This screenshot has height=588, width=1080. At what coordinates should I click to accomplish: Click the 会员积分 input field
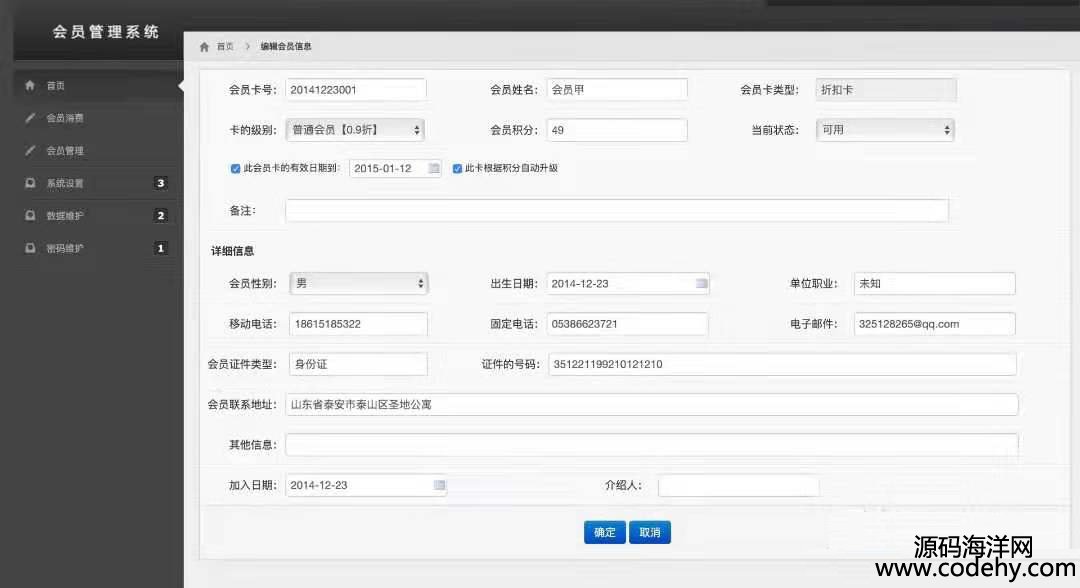[617, 129]
